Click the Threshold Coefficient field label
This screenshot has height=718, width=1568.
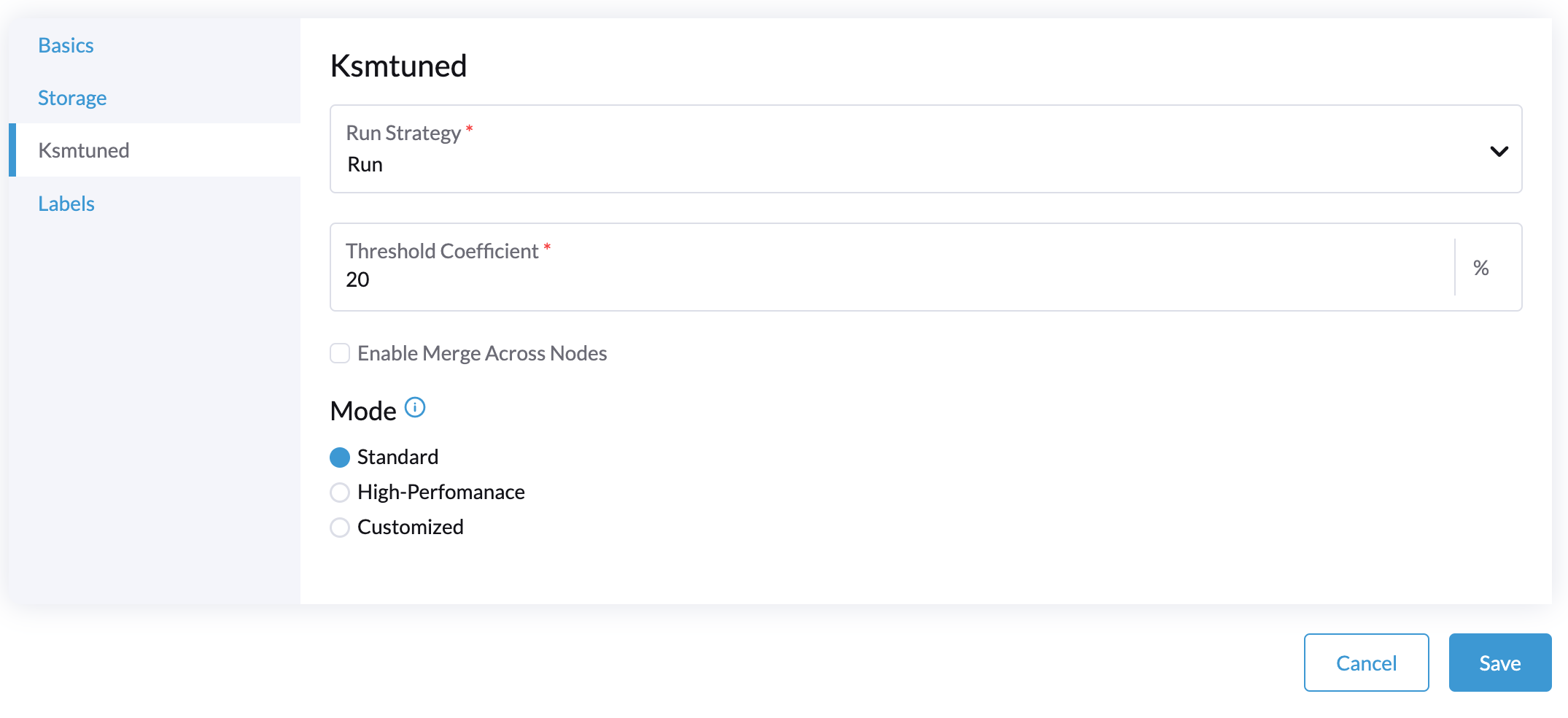[x=442, y=251]
